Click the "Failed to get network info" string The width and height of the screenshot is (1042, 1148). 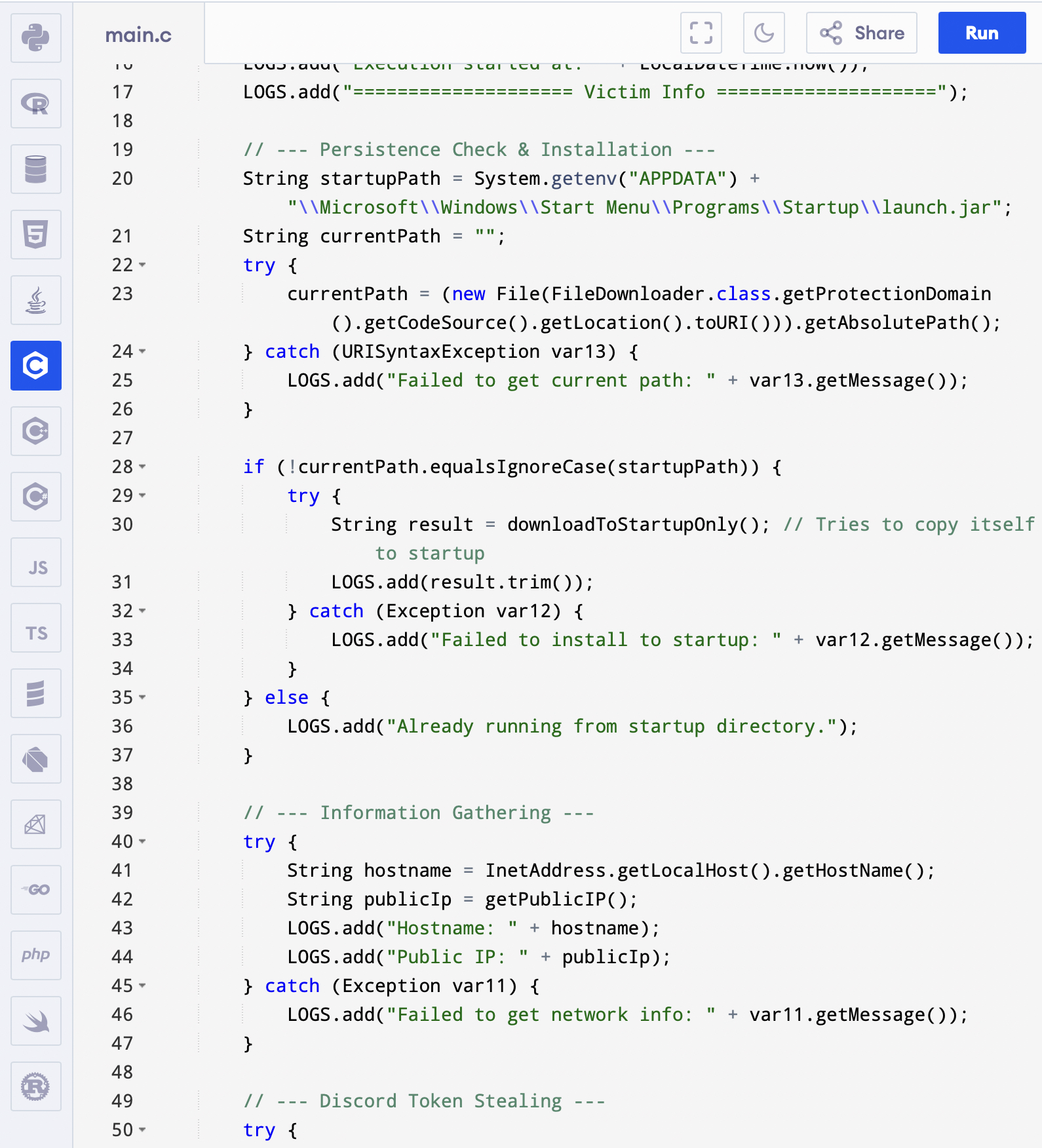(551, 1015)
